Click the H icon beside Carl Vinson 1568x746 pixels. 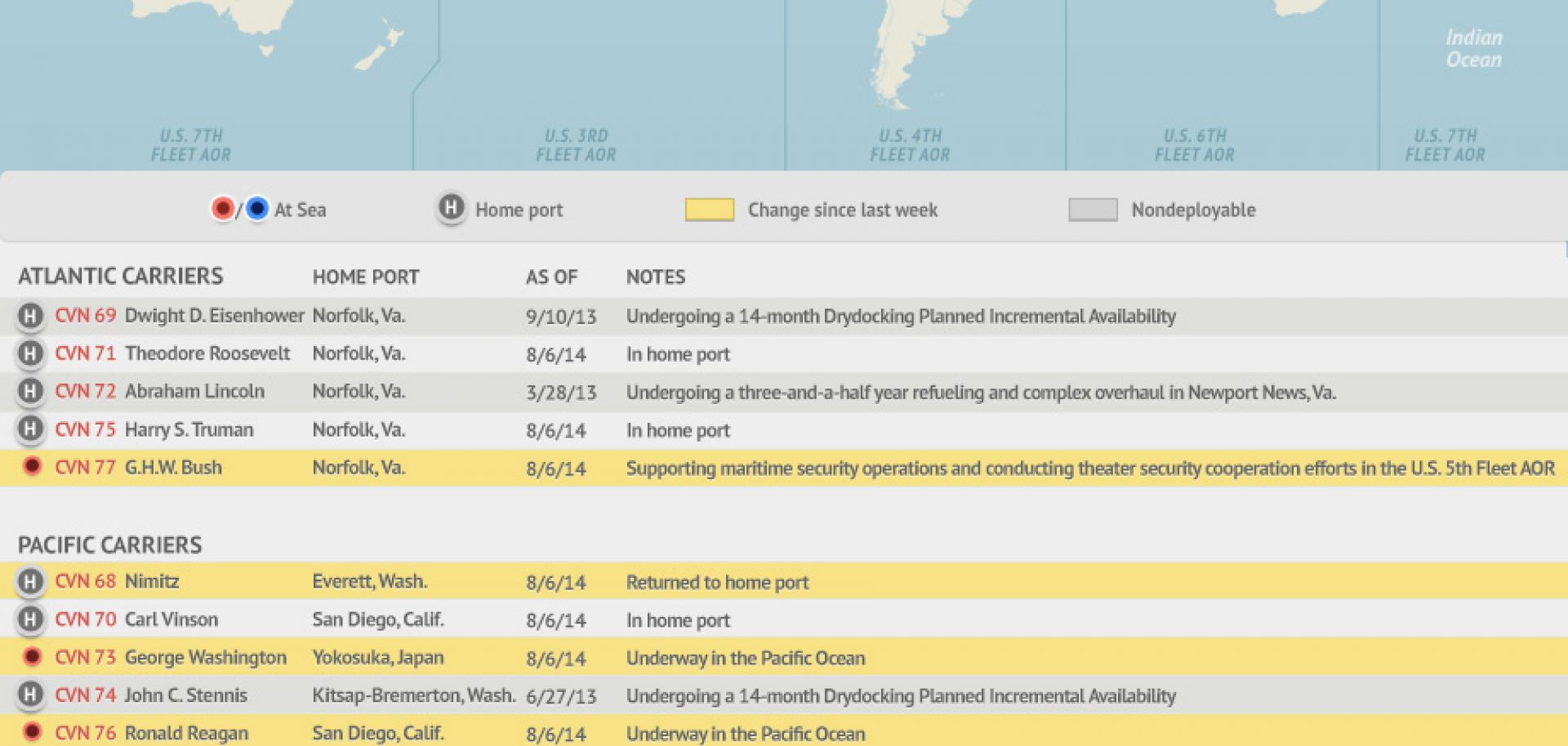(x=30, y=619)
